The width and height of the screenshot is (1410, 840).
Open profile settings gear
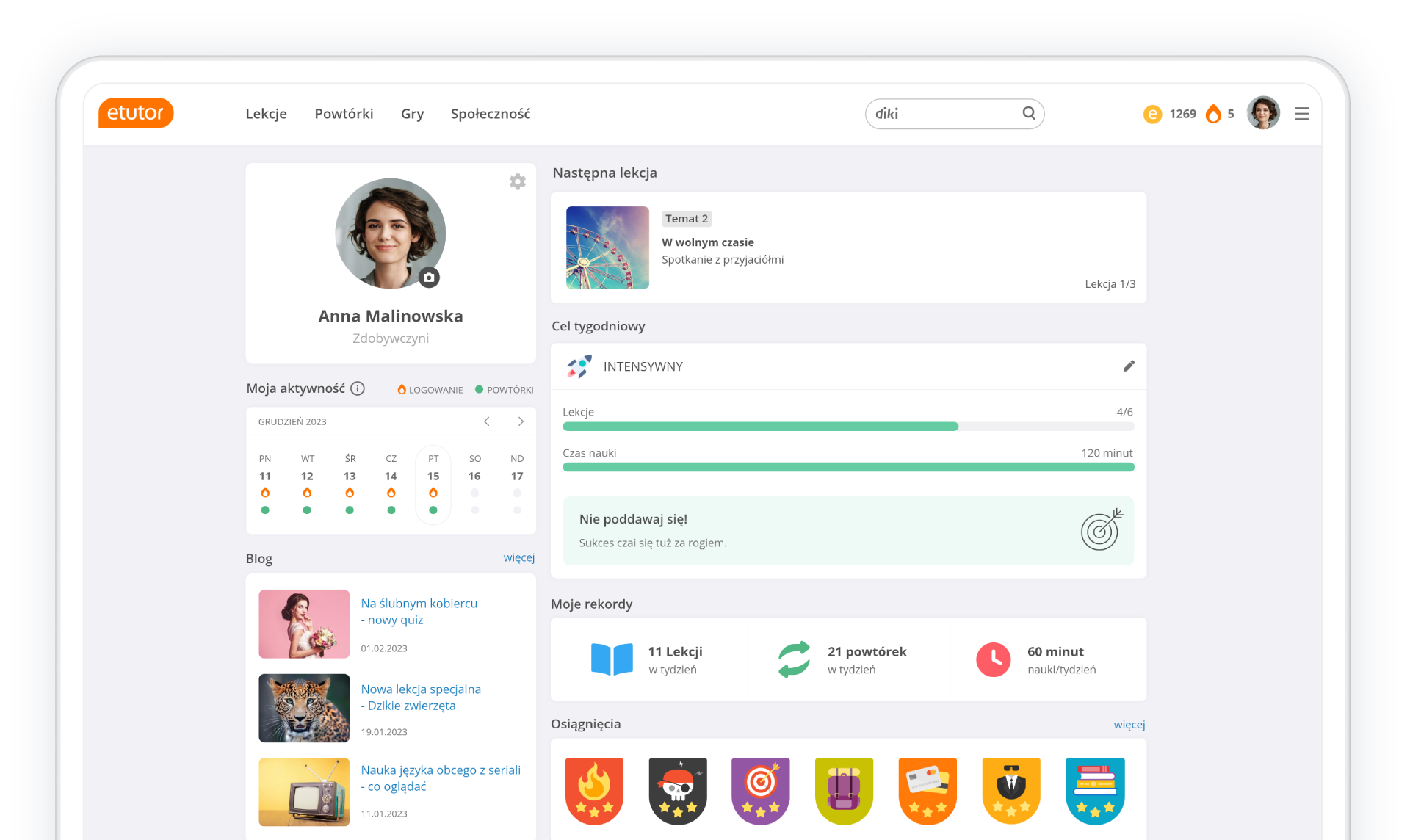[x=518, y=181]
